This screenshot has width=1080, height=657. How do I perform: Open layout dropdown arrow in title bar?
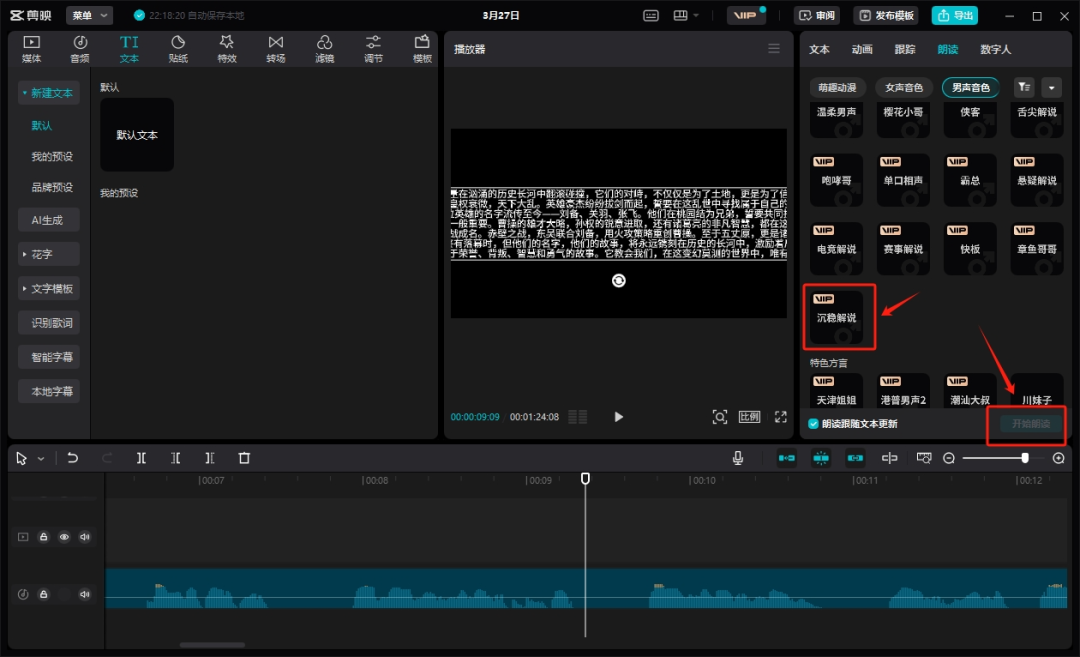[x=696, y=15]
